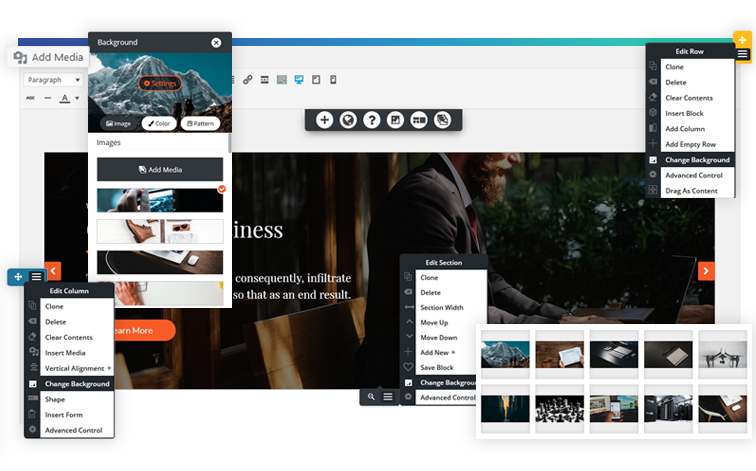
Task: Click the Background panel scrollbar
Action: tap(230, 144)
